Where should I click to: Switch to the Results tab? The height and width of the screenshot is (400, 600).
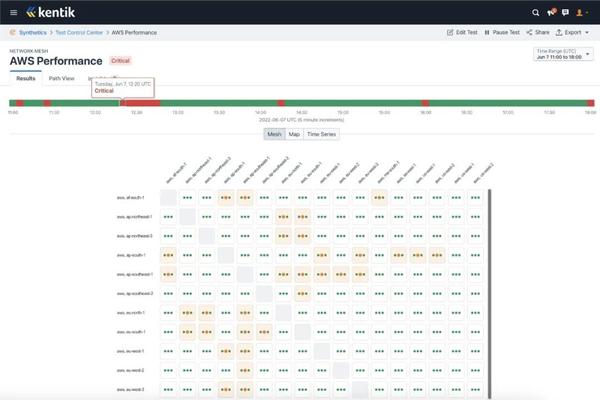click(26, 78)
